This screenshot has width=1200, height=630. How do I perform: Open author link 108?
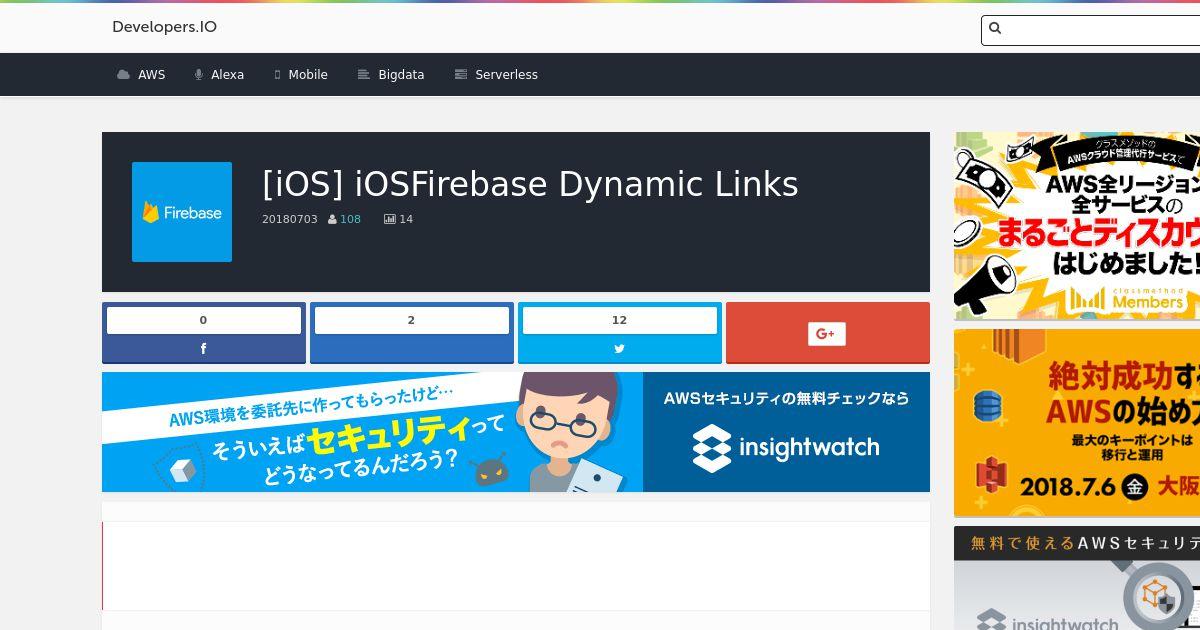coord(350,219)
